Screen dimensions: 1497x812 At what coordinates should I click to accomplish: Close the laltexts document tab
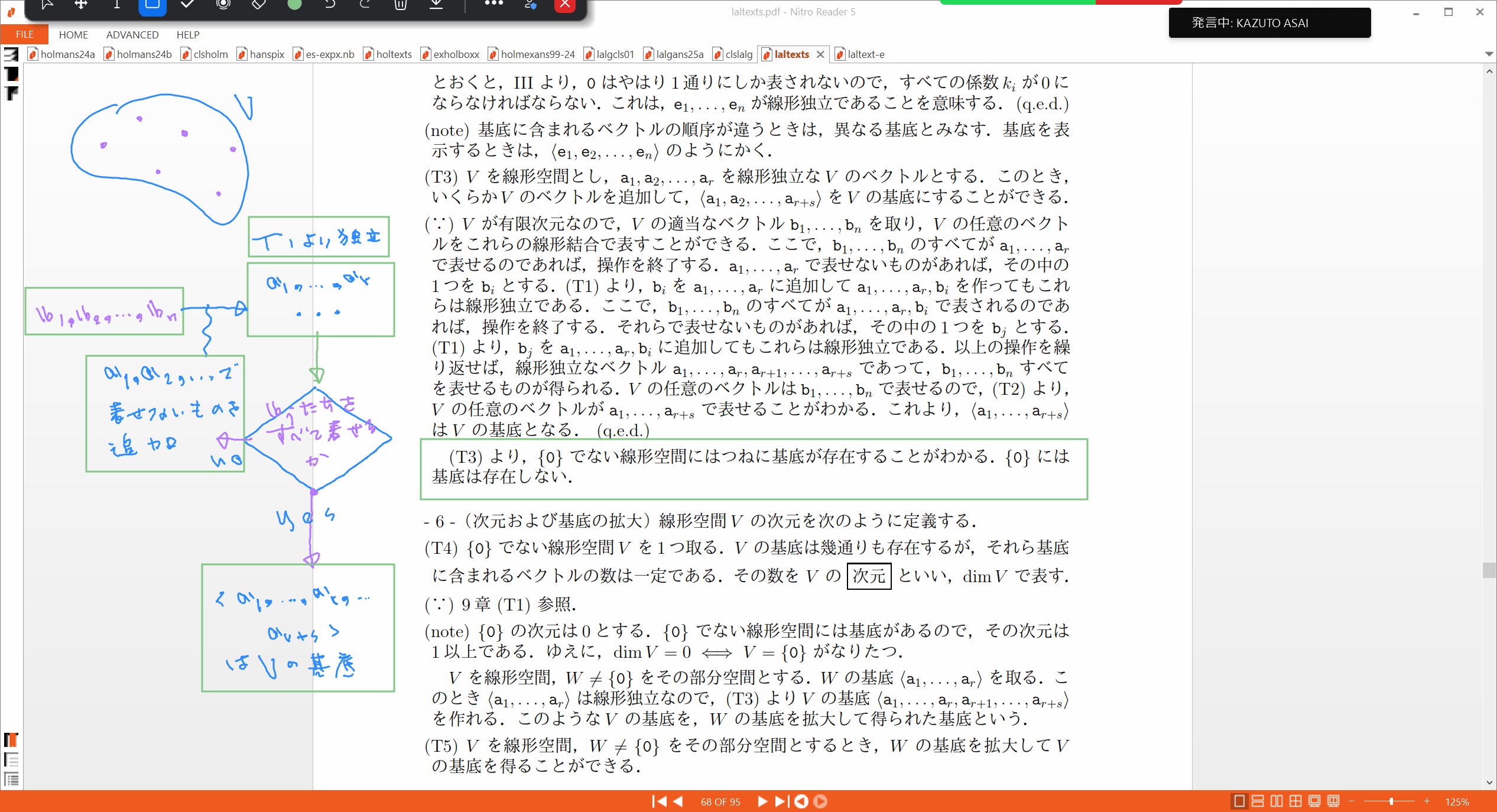820,54
